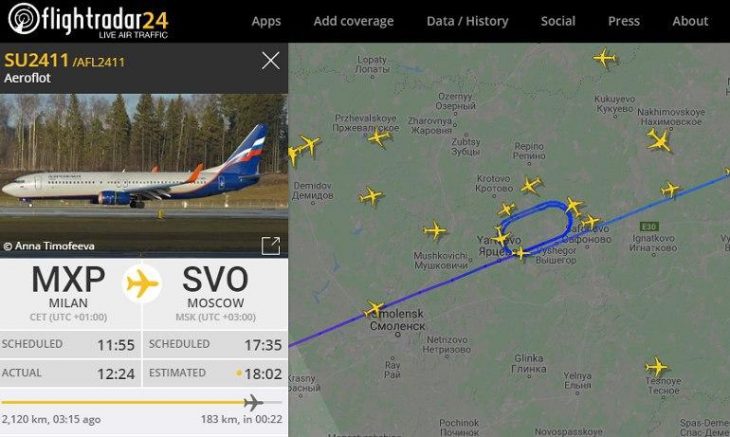
Task: Click the SU2411 flight number heading
Action: pos(36,61)
